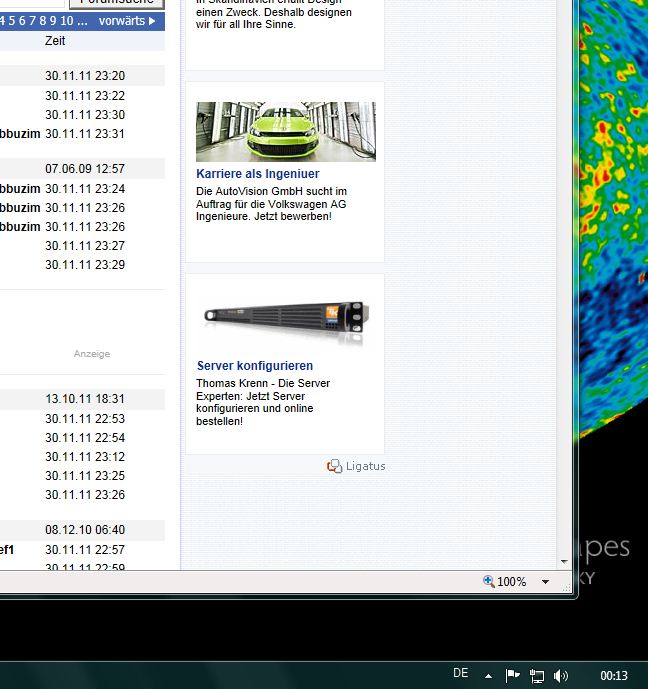Click the Forumsuche button
Screen dimensions: 648x689
click(x=116, y=3)
